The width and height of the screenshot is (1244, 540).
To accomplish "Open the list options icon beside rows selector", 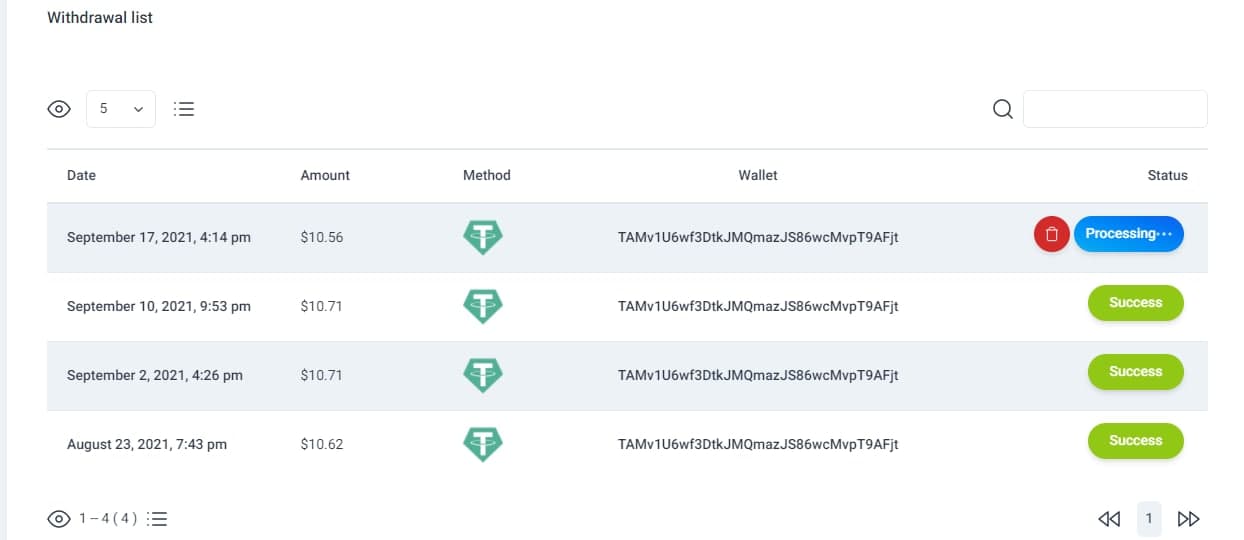I will [184, 109].
